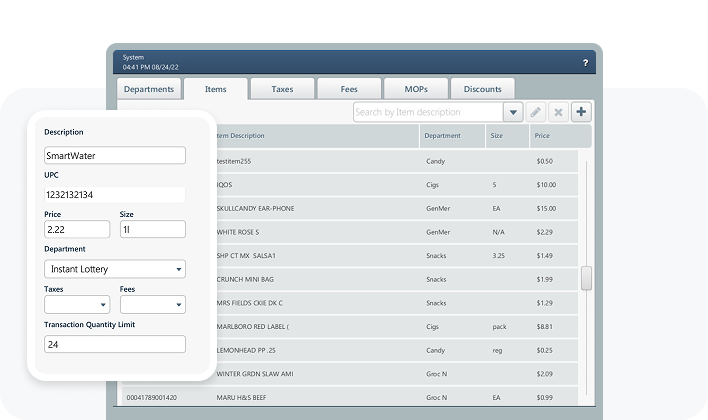Click the delete X icon in toolbar

pyautogui.click(x=559, y=113)
